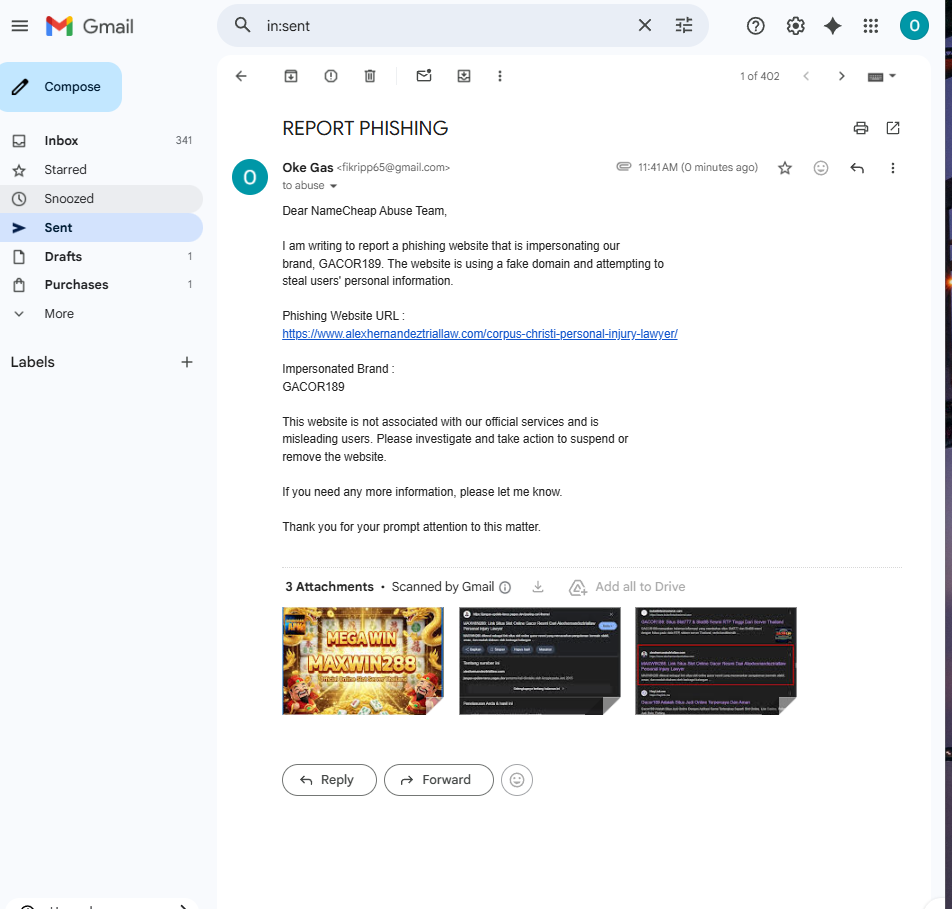Go back to the Sent list
The height and width of the screenshot is (909, 952).
241,76
